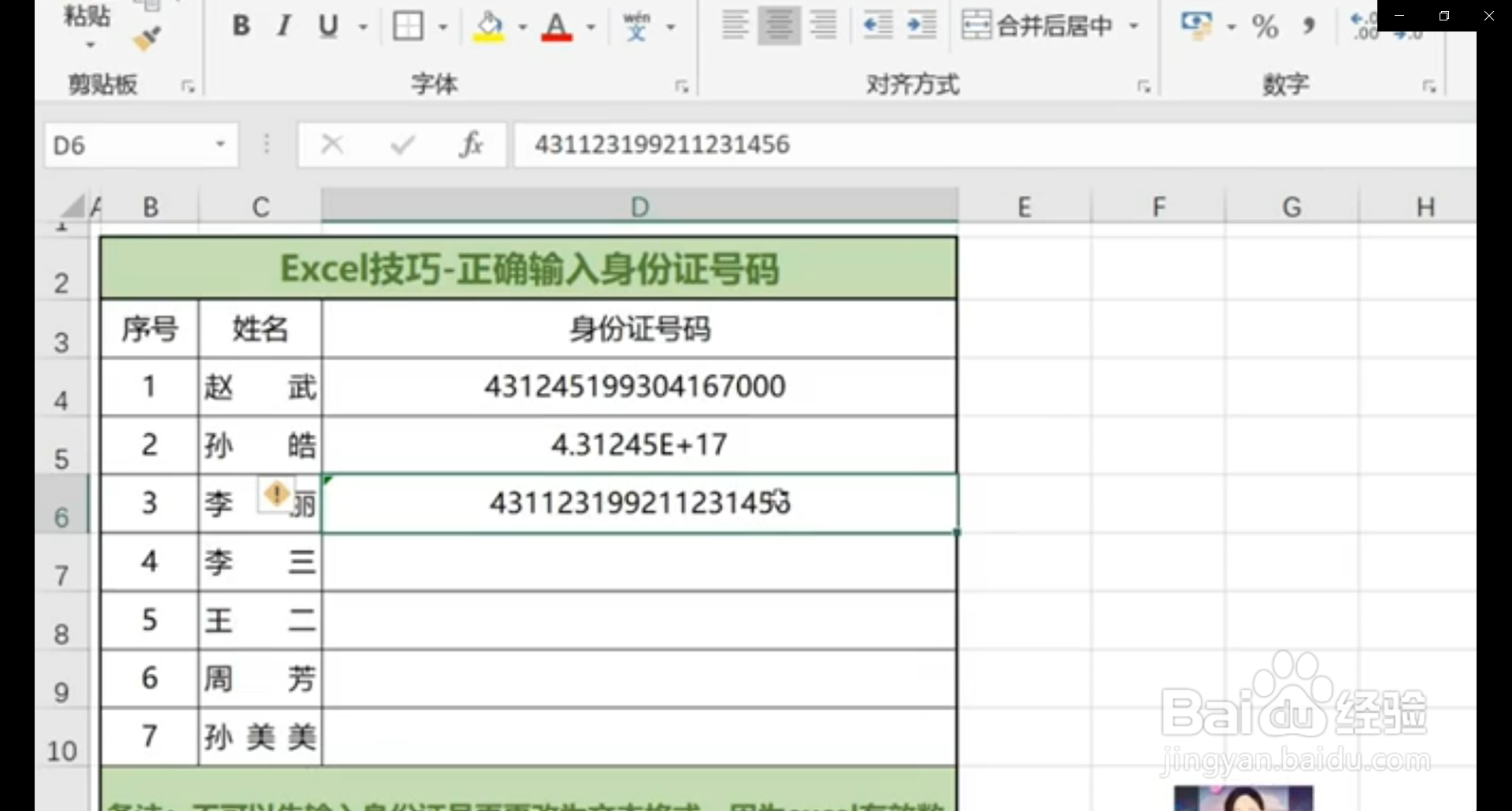
Task: Select name cell 赵 武
Action: tap(260, 387)
